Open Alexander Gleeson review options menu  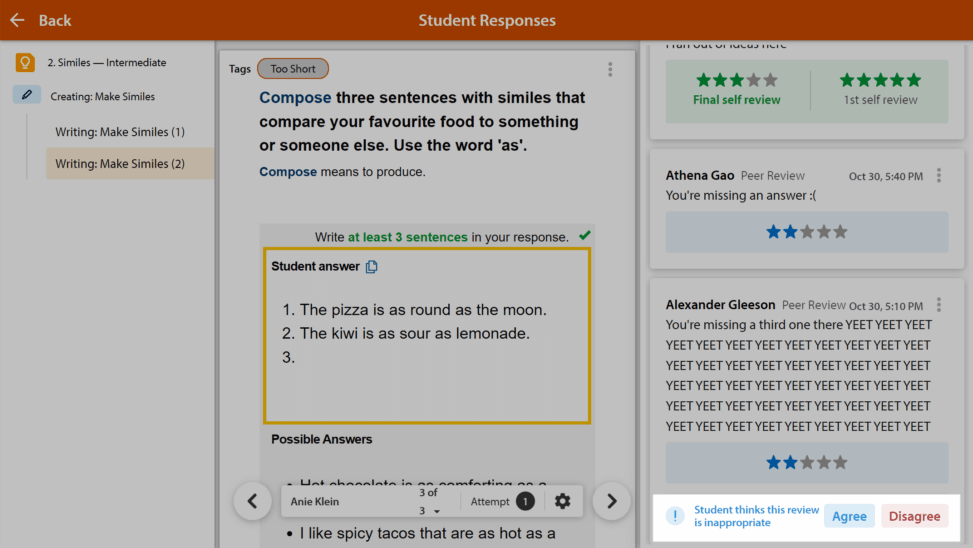pyautogui.click(x=939, y=305)
